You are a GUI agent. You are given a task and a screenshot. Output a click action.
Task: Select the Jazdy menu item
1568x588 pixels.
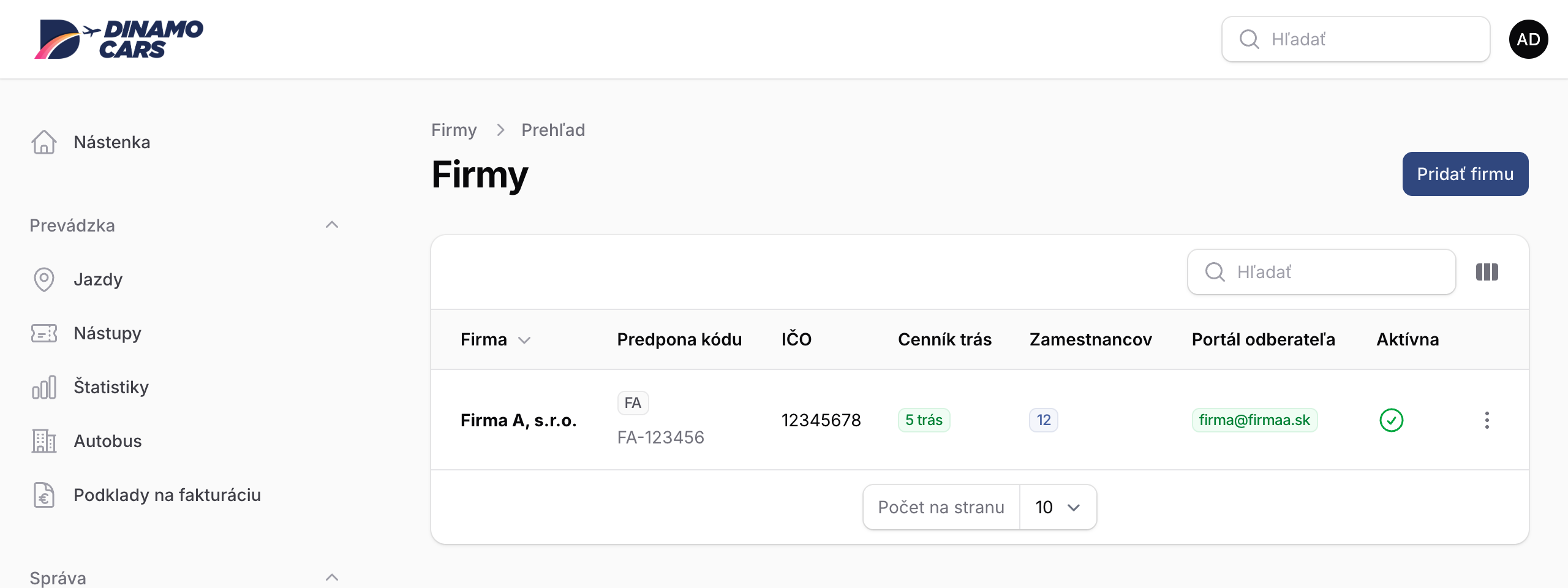pos(98,279)
